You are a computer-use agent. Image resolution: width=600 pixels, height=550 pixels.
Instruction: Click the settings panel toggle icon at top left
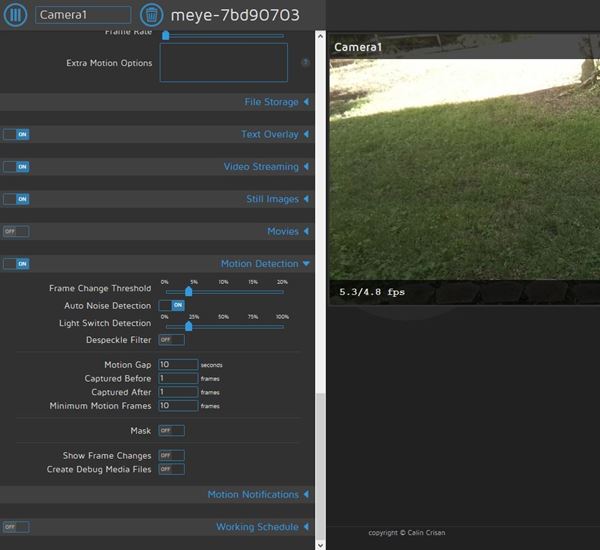[15, 15]
